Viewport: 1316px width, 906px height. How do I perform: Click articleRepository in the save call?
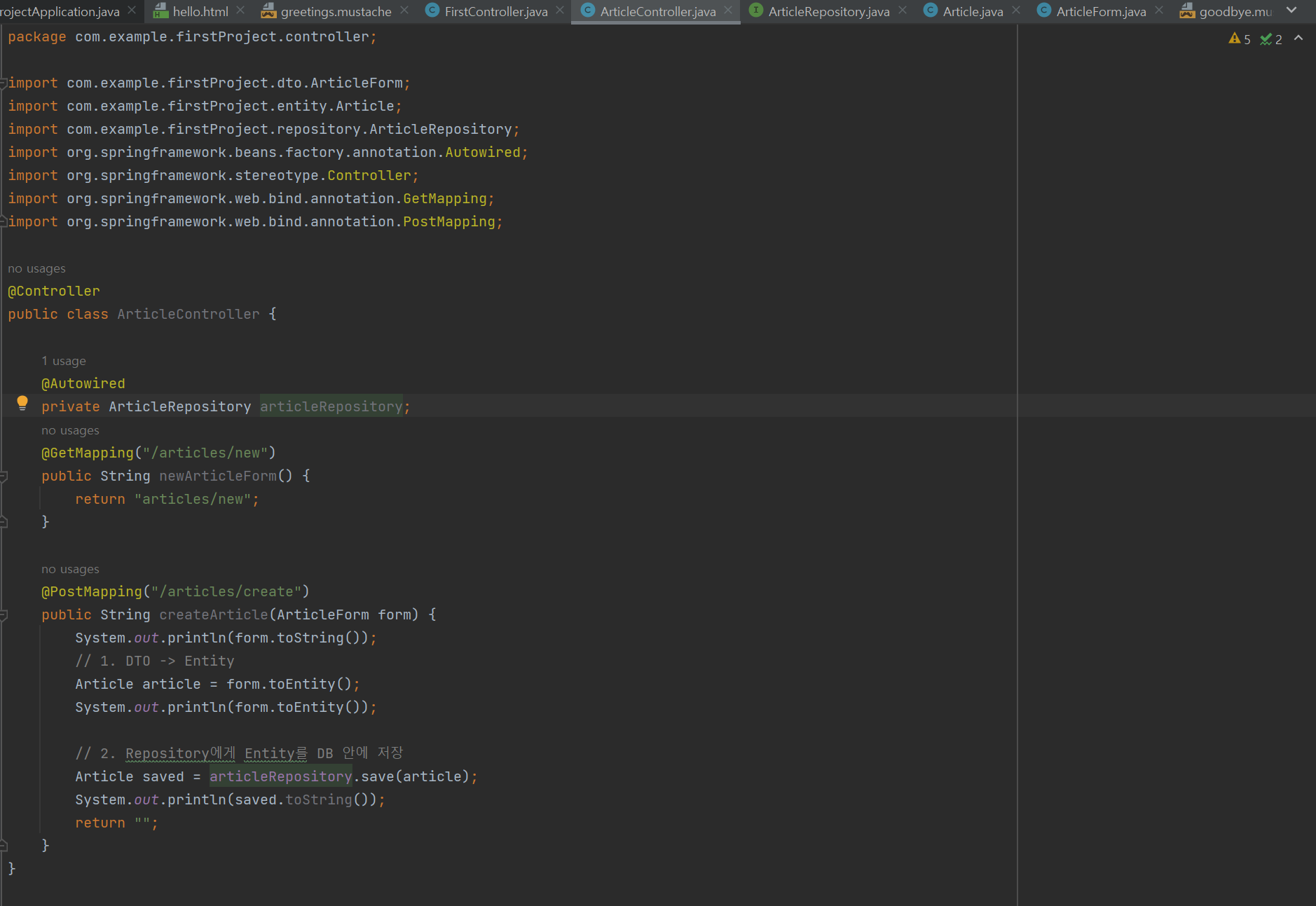pos(281,776)
